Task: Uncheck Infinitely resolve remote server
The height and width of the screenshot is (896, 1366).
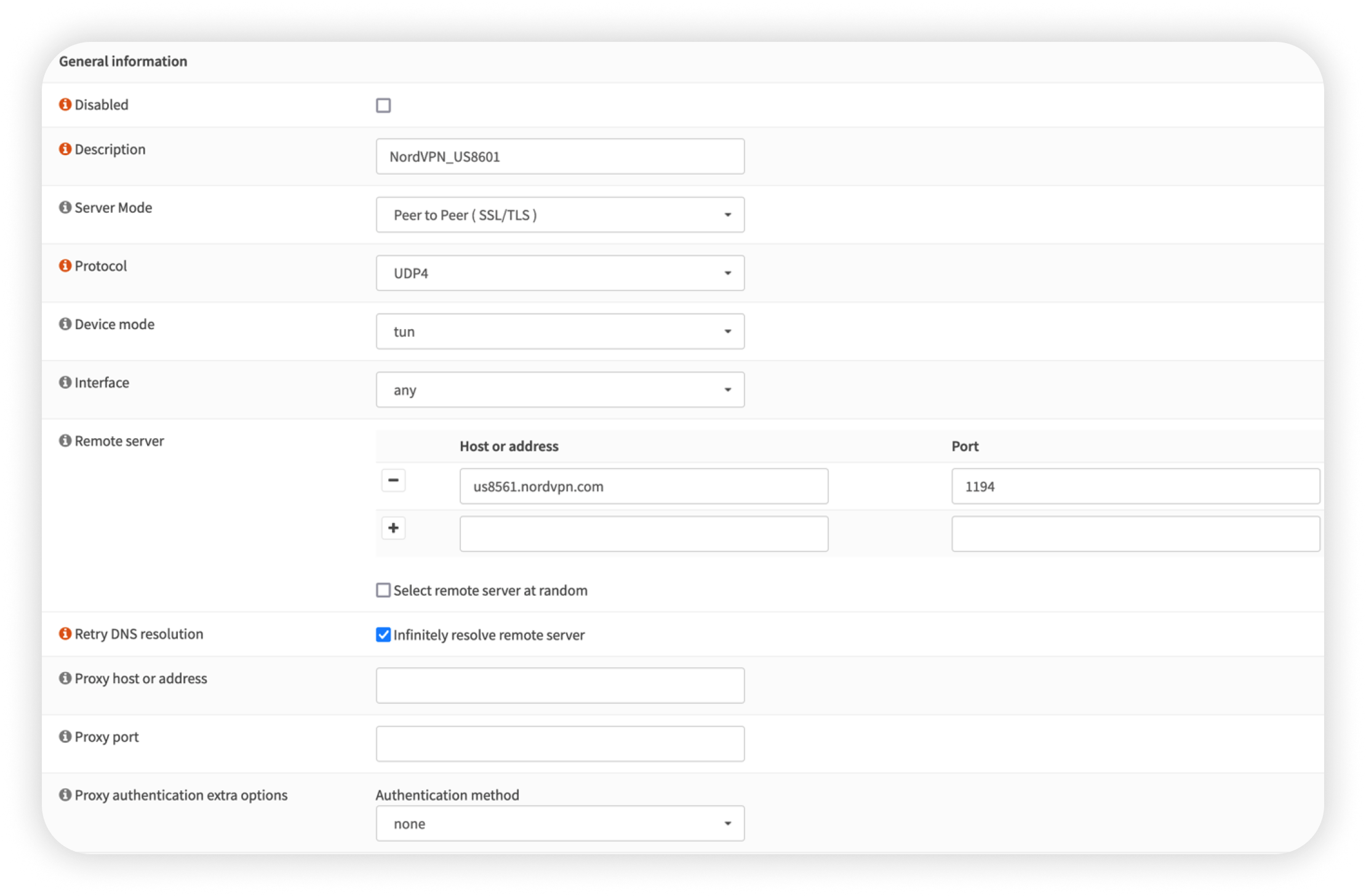Action: click(383, 635)
